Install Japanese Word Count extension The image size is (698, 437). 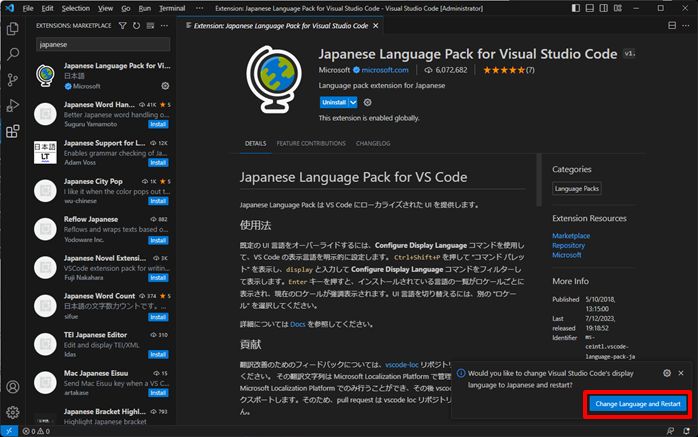(x=158, y=317)
